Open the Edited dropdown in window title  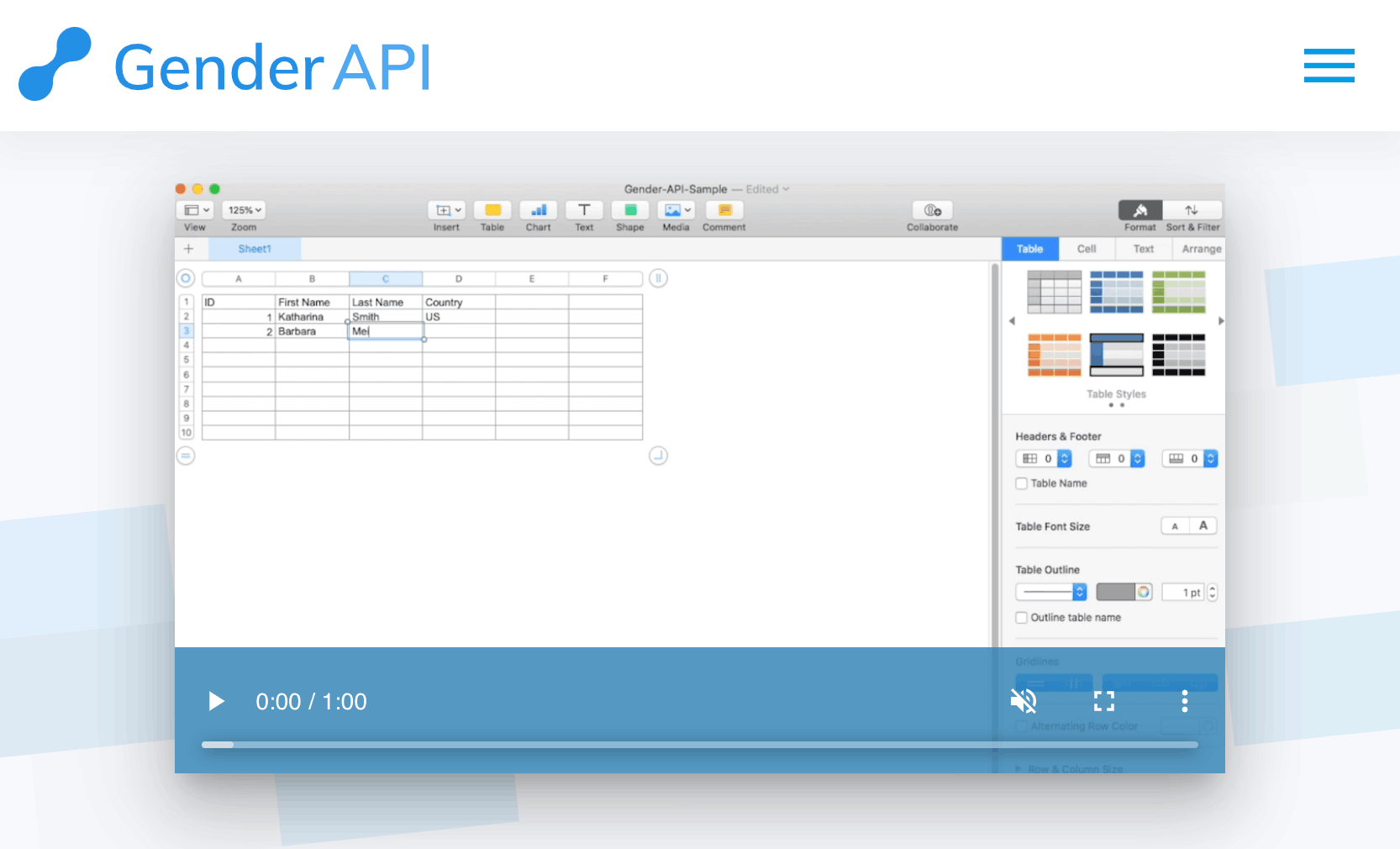click(x=767, y=189)
